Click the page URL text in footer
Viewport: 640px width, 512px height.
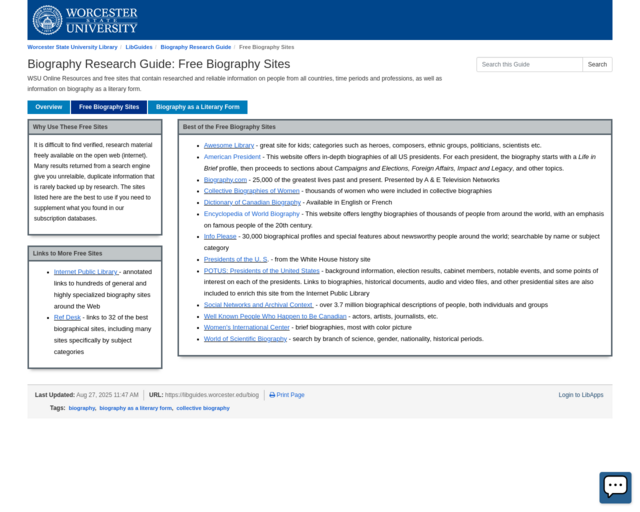click(212, 395)
